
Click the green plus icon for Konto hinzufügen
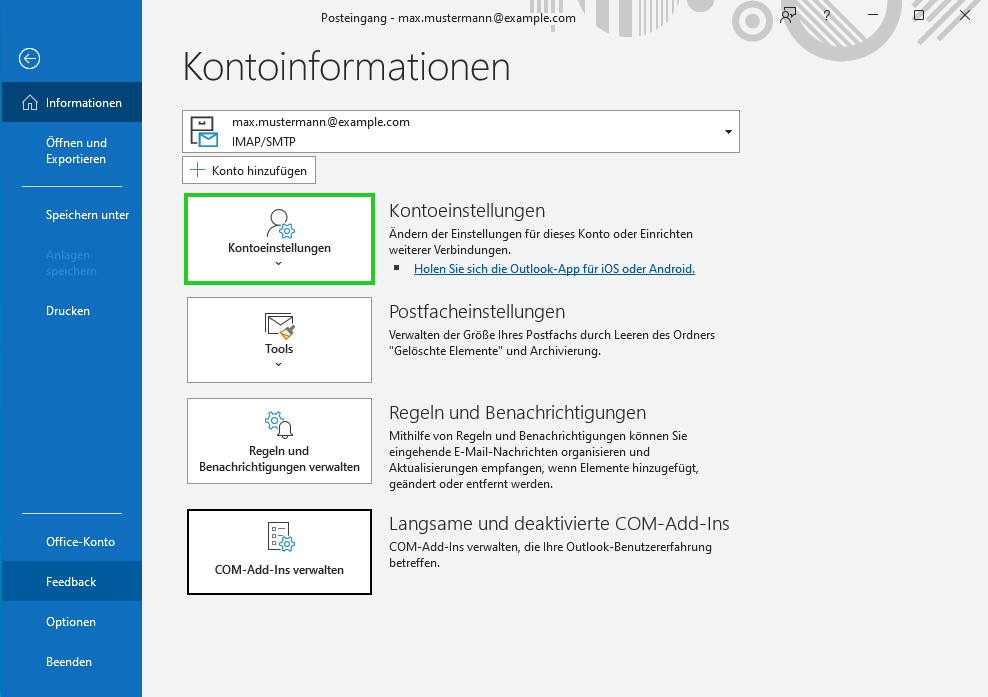(198, 170)
